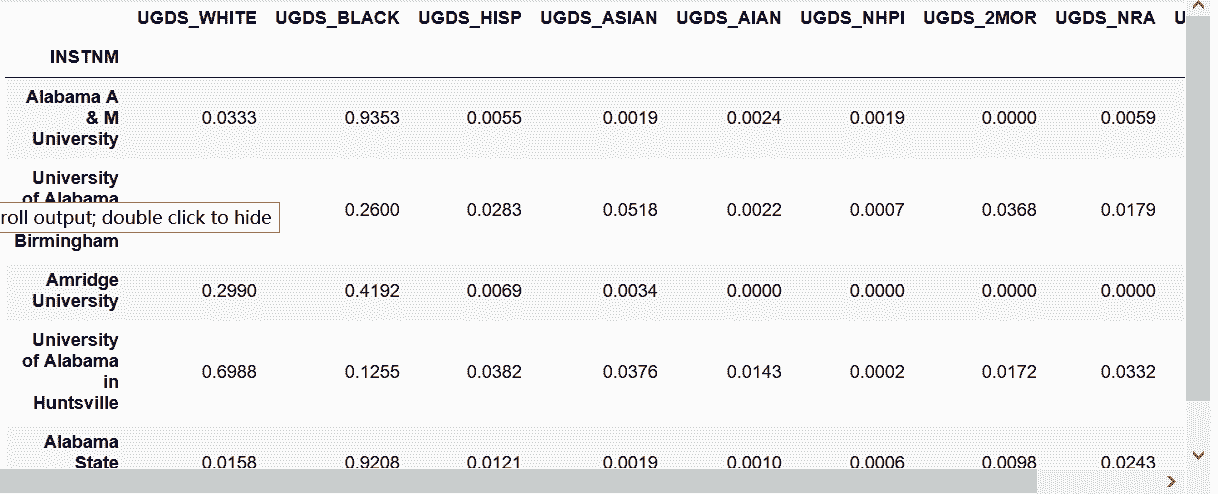The height and width of the screenshot is (494, 1218).
Task: Select the UGDS_AIAN column header
Action: click(x=729, y=18)
